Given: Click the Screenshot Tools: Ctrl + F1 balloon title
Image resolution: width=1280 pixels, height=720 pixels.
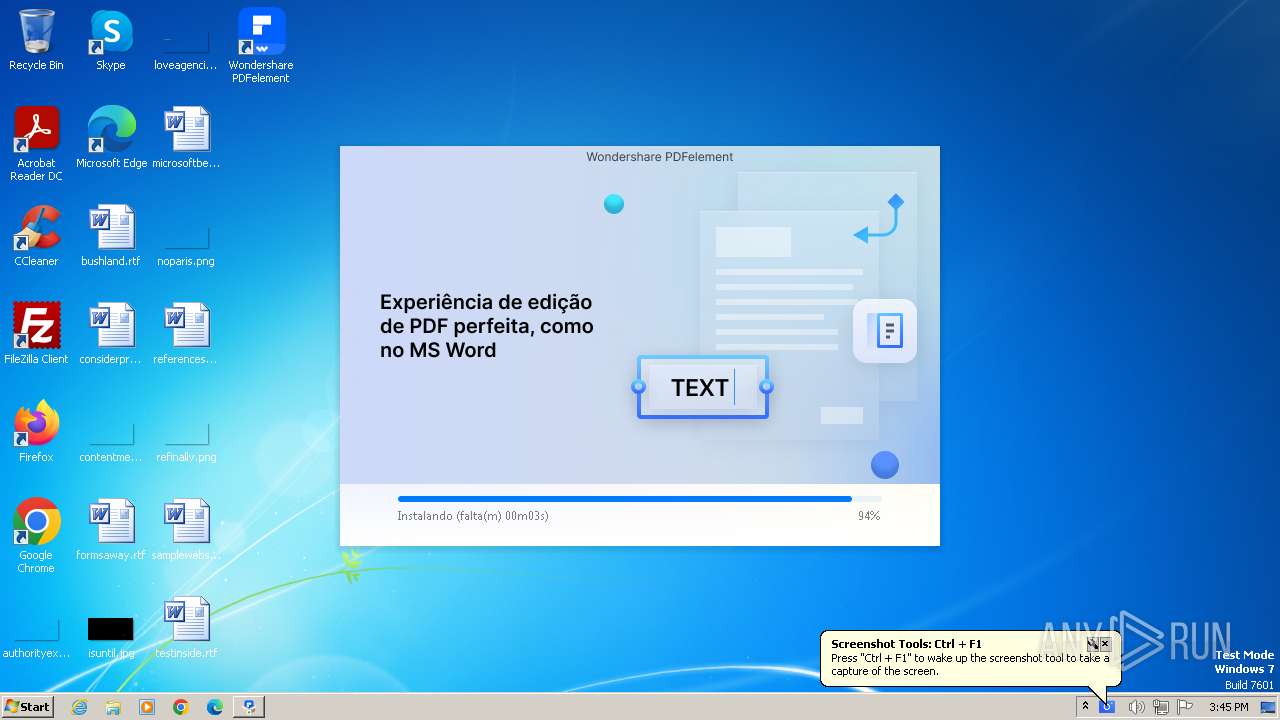Looking at the screenshot, I should click(906, 644).
